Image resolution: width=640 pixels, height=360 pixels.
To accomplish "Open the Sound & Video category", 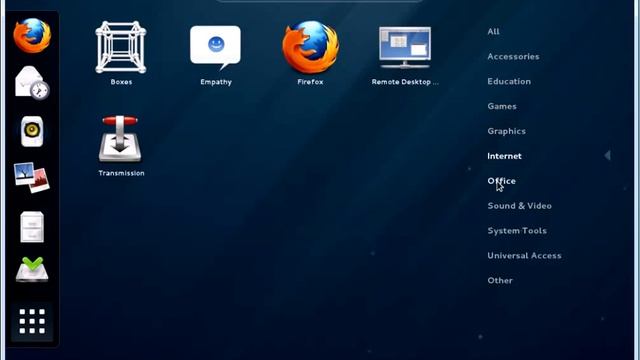I will pyautogui.click(x=519, y=206).
